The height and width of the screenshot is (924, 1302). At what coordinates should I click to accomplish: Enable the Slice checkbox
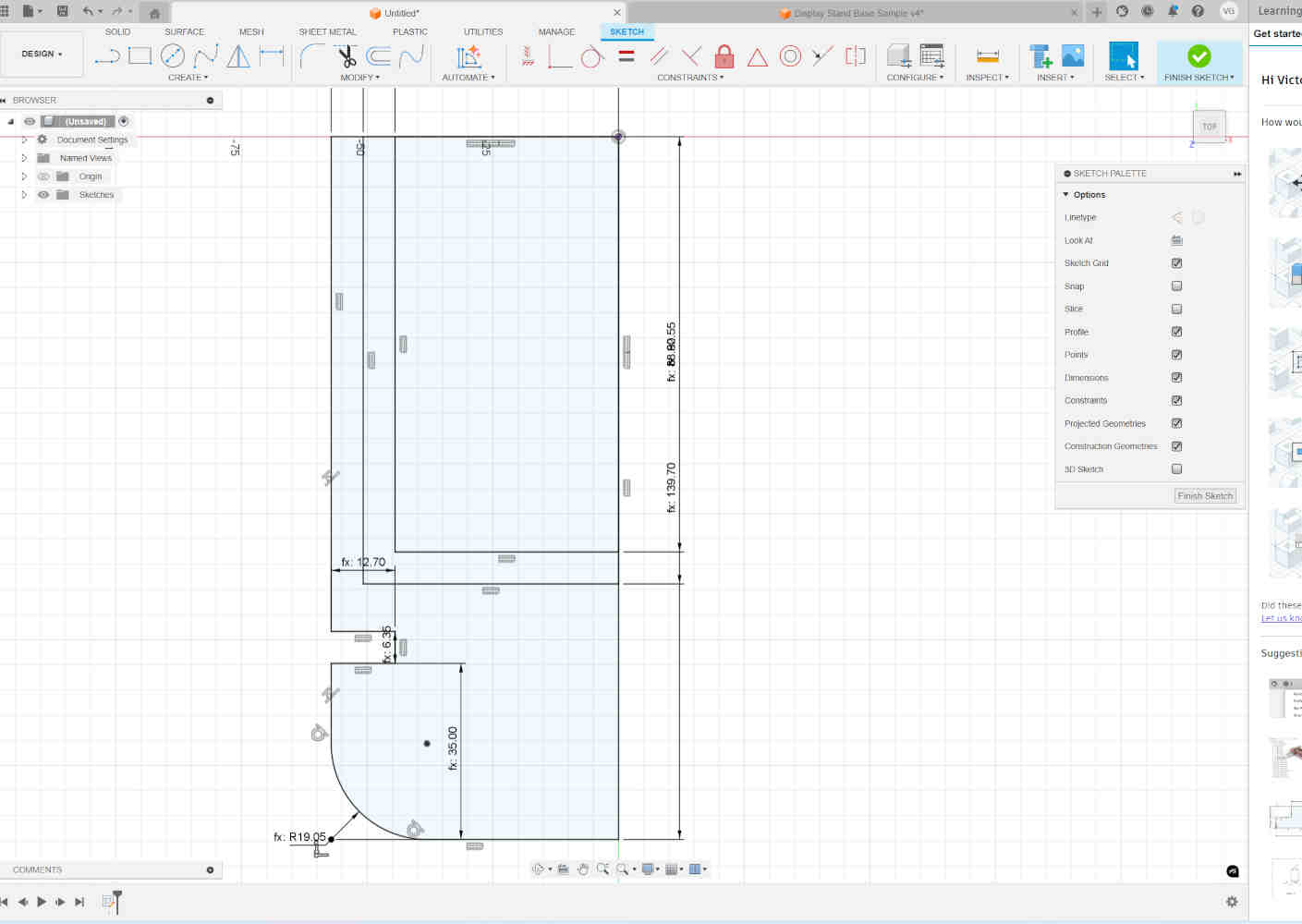point(1176,309)
